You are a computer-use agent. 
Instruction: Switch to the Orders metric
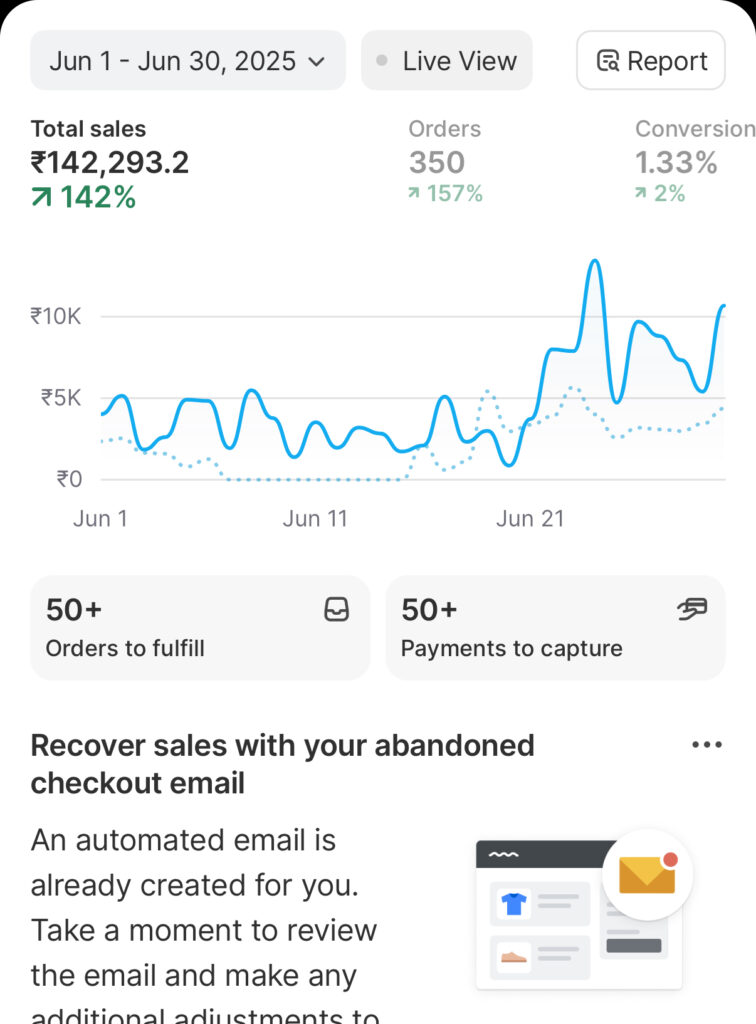click(445, 162)
